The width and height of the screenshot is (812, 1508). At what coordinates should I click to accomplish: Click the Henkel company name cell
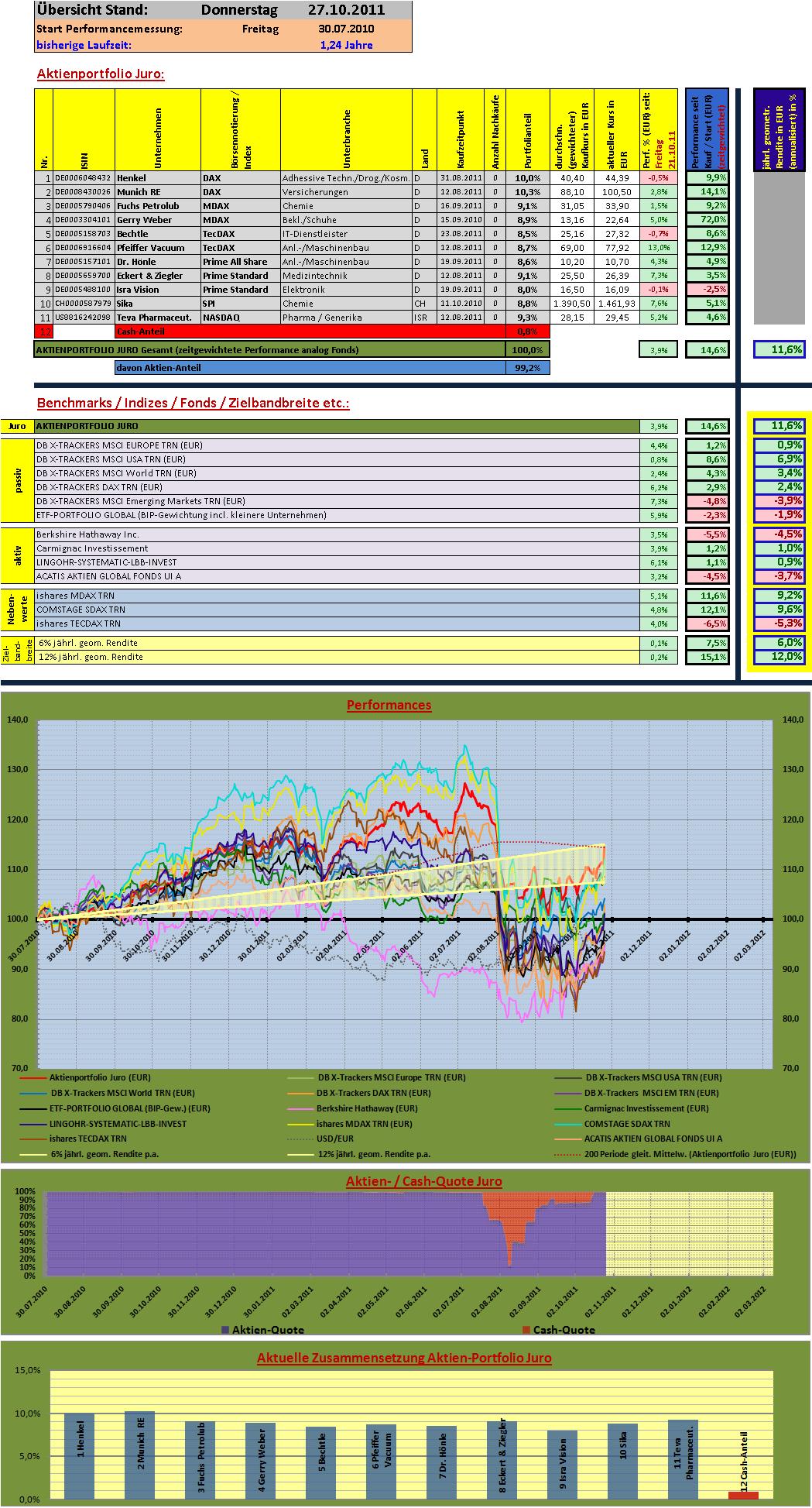tap(158, 178)
